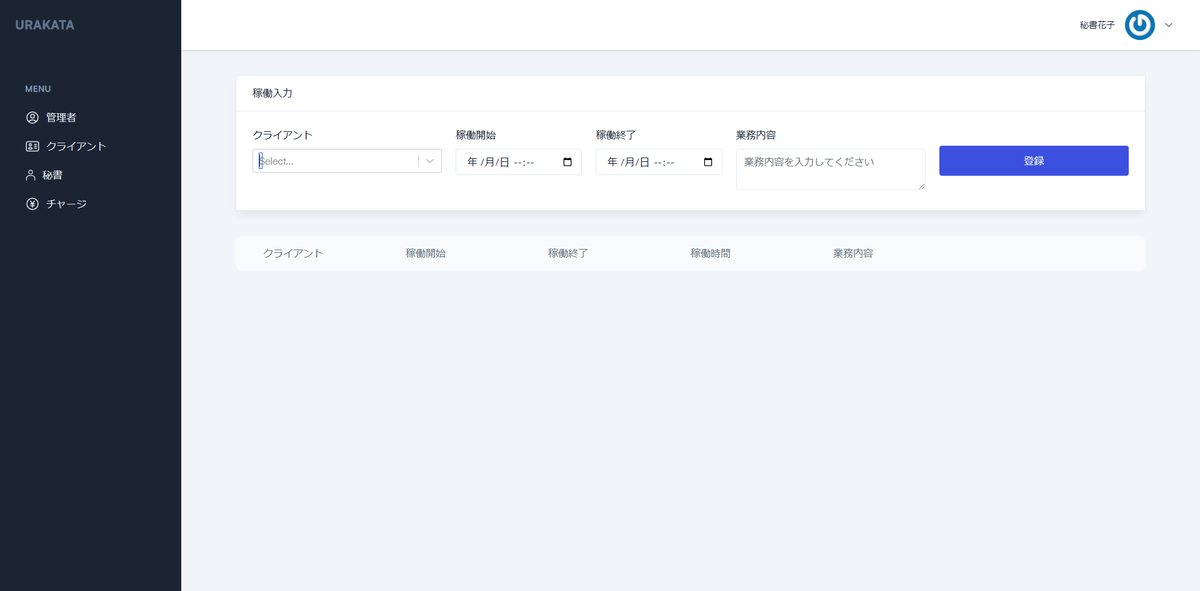Click the 管理者 person icon in sidebar
Image resolution: width=1200 pixels, height=591 pixels.
coord(32,118)
